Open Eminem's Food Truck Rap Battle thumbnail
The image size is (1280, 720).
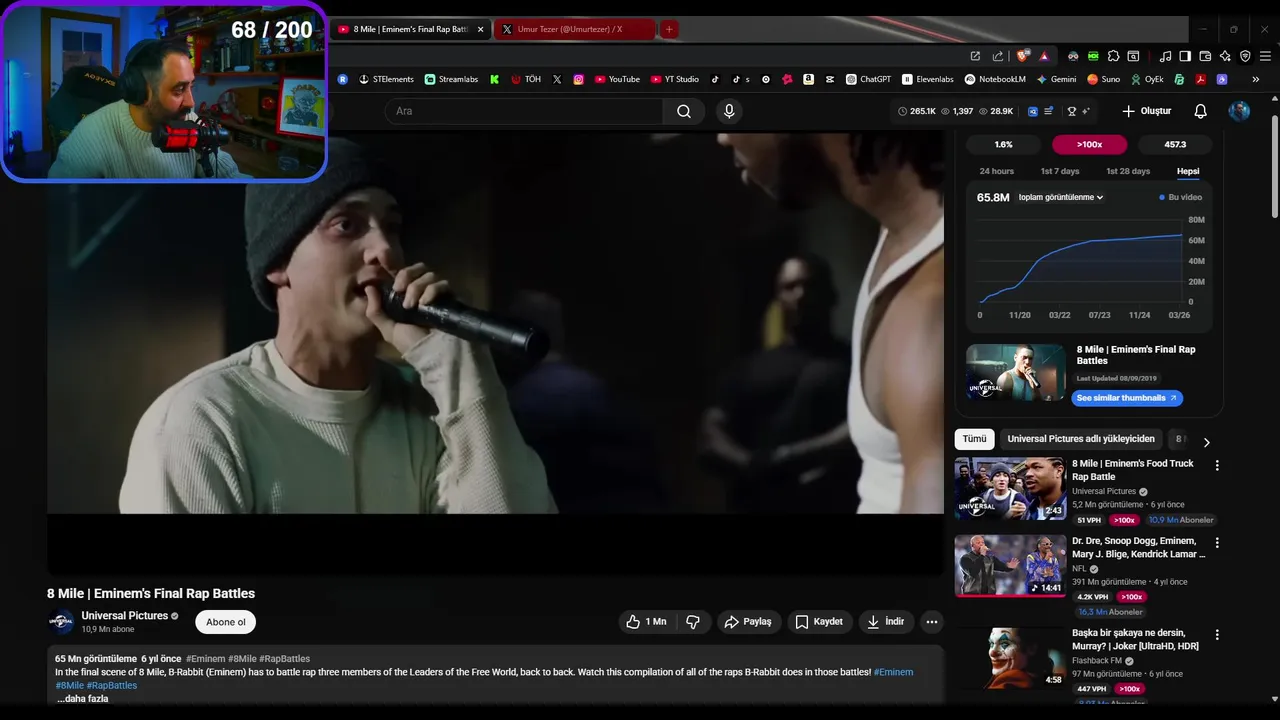1010,489
